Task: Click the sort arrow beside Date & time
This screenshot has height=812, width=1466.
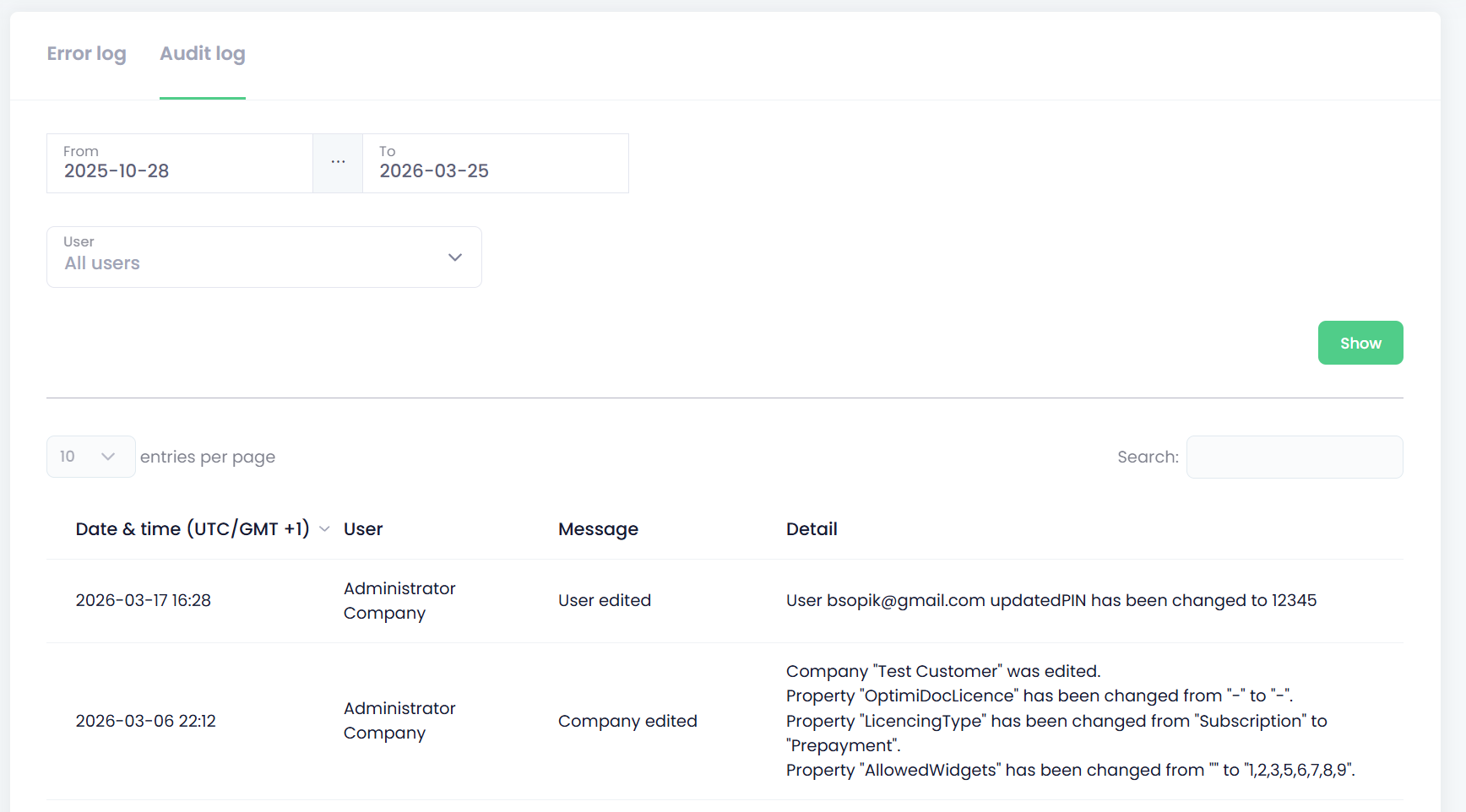Action: [324, 529]
